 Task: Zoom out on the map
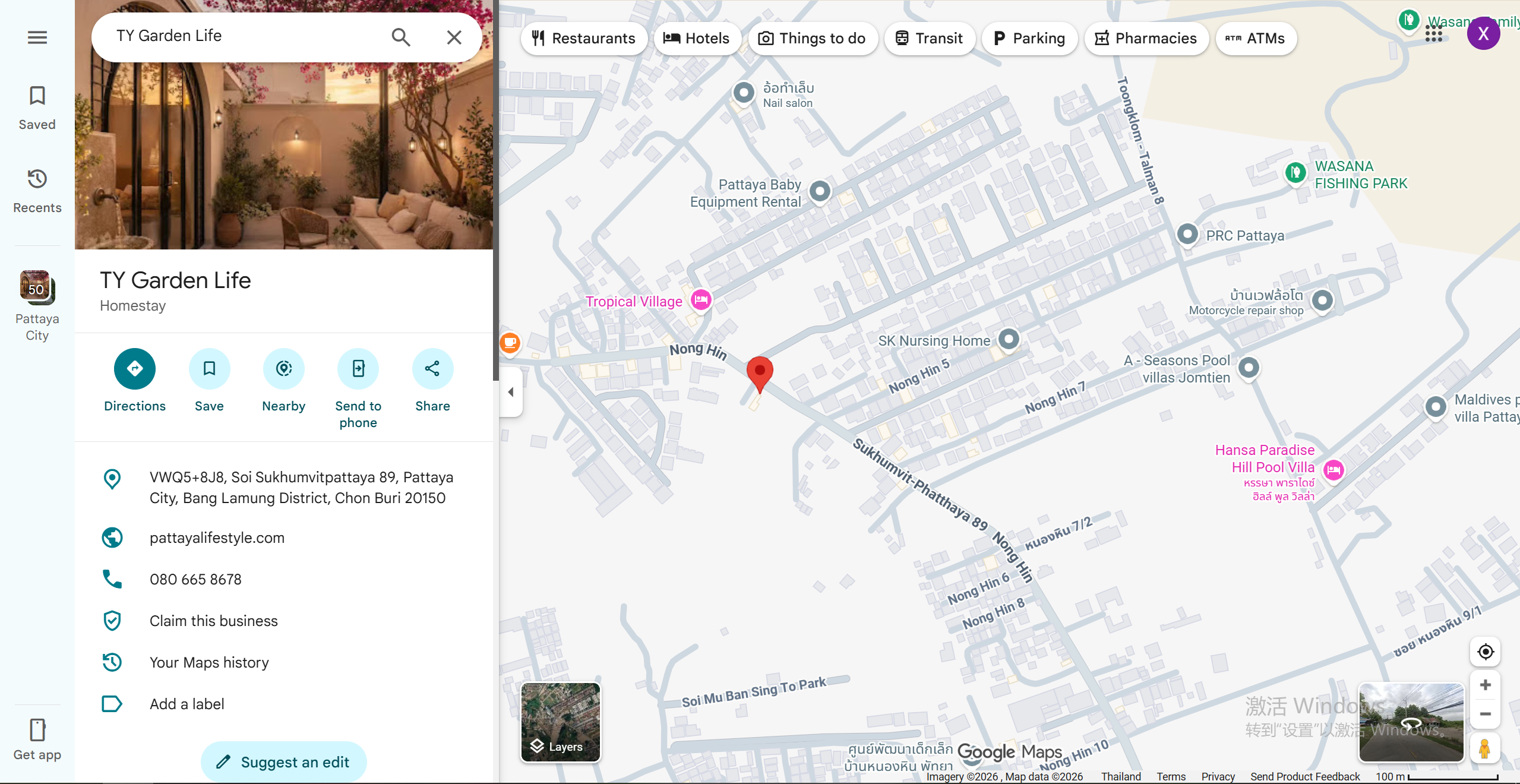tap(1485, 715)
